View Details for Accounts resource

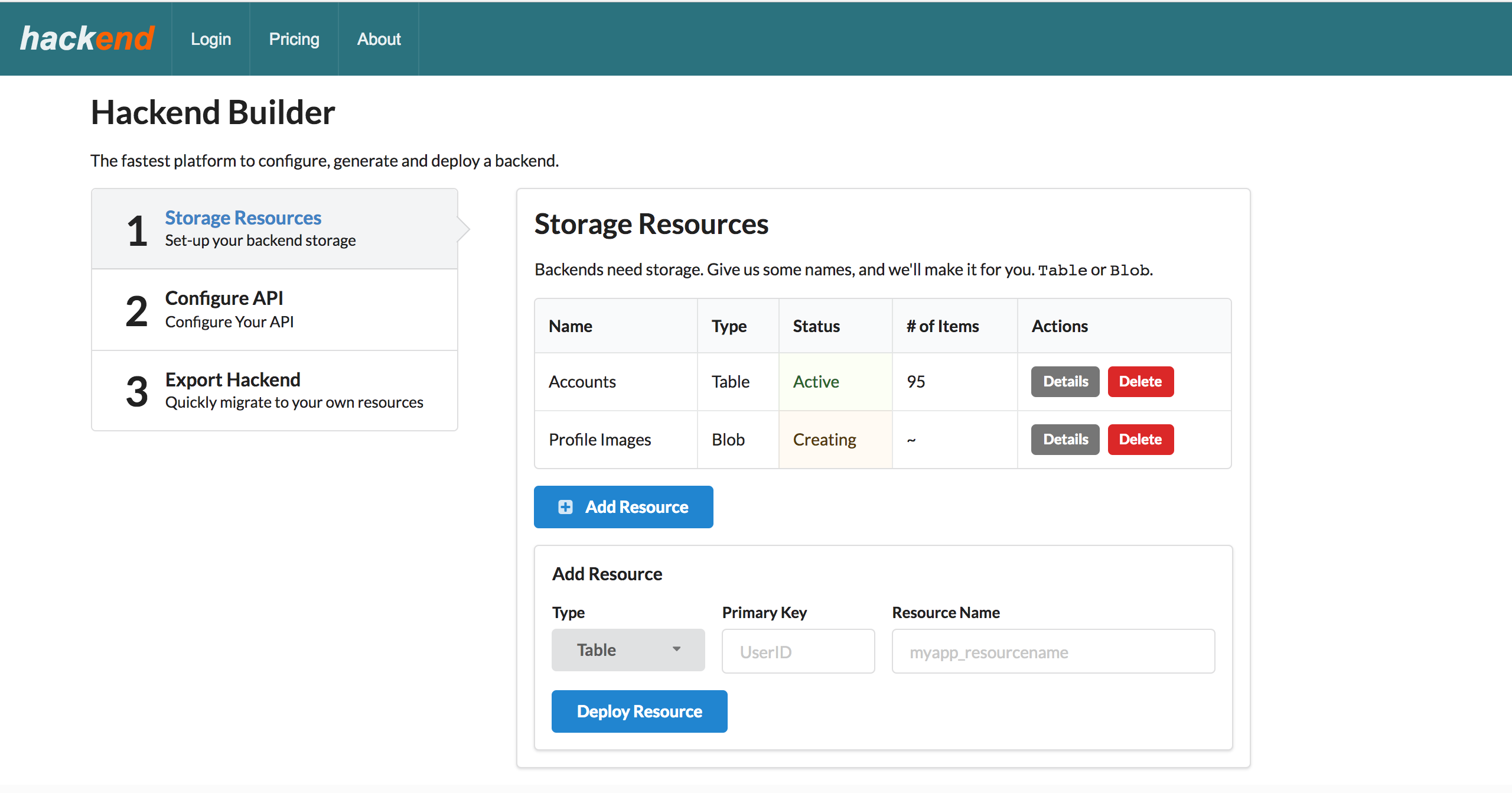point(1065,382)
